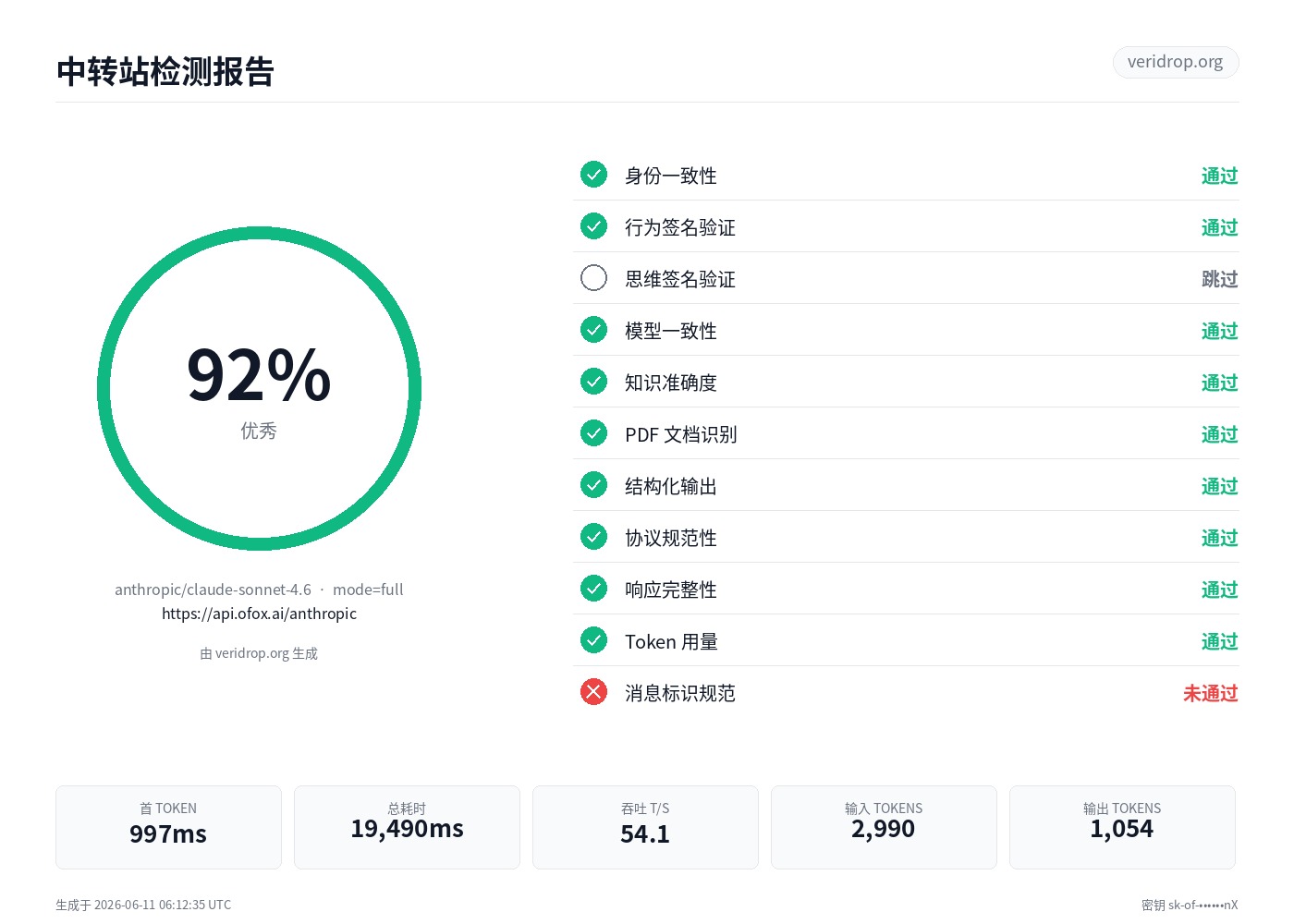This screenshot has width=1294, height=924.
Task: Open the veridrop.org badge at top right
Action: tap(1175, 62)
